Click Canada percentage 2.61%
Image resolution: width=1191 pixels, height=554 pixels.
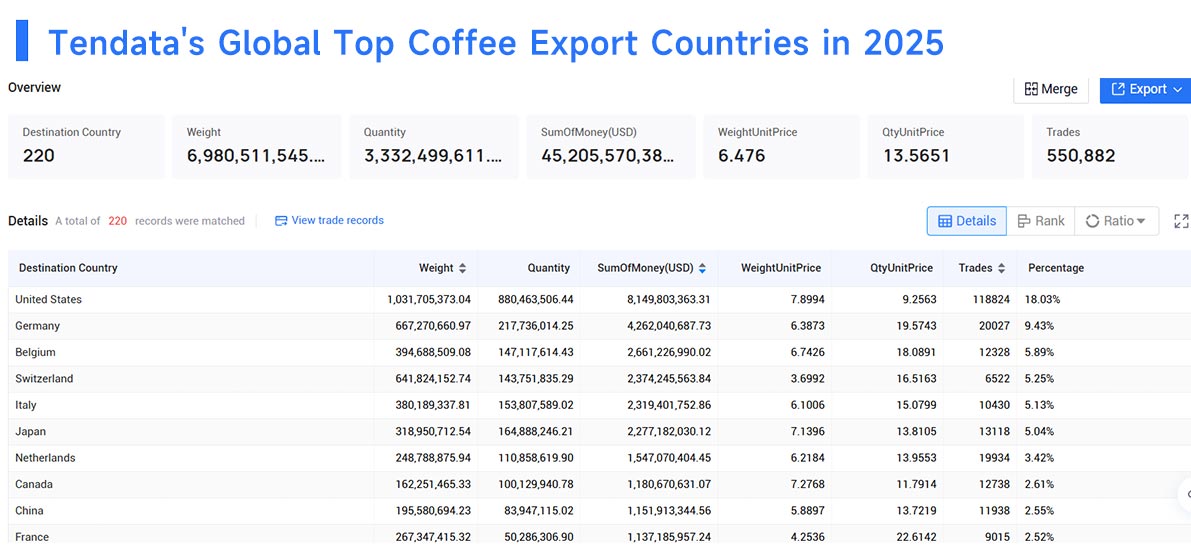(x=1039, y=484)
